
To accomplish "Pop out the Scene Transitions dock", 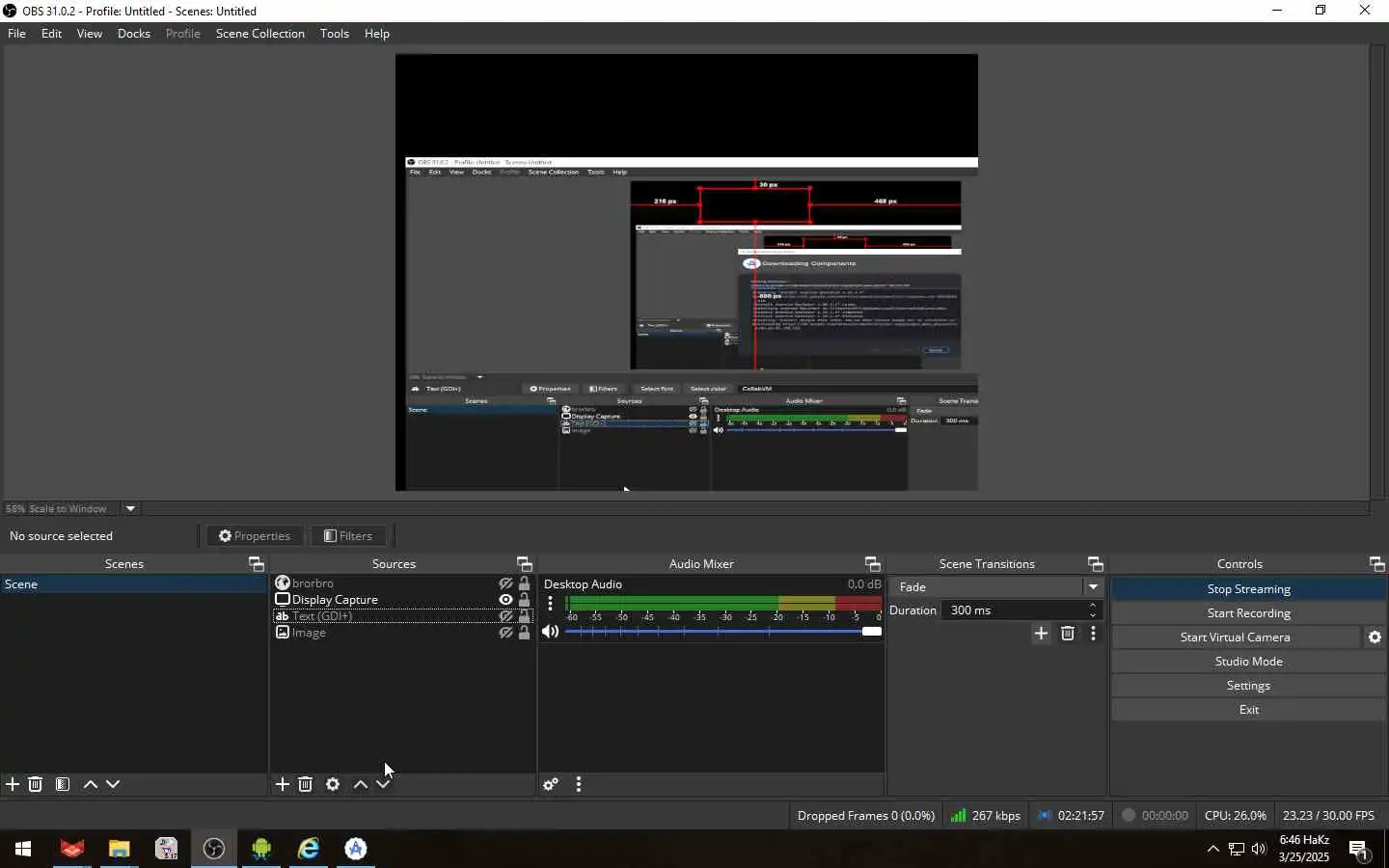I will (1096, 564).
